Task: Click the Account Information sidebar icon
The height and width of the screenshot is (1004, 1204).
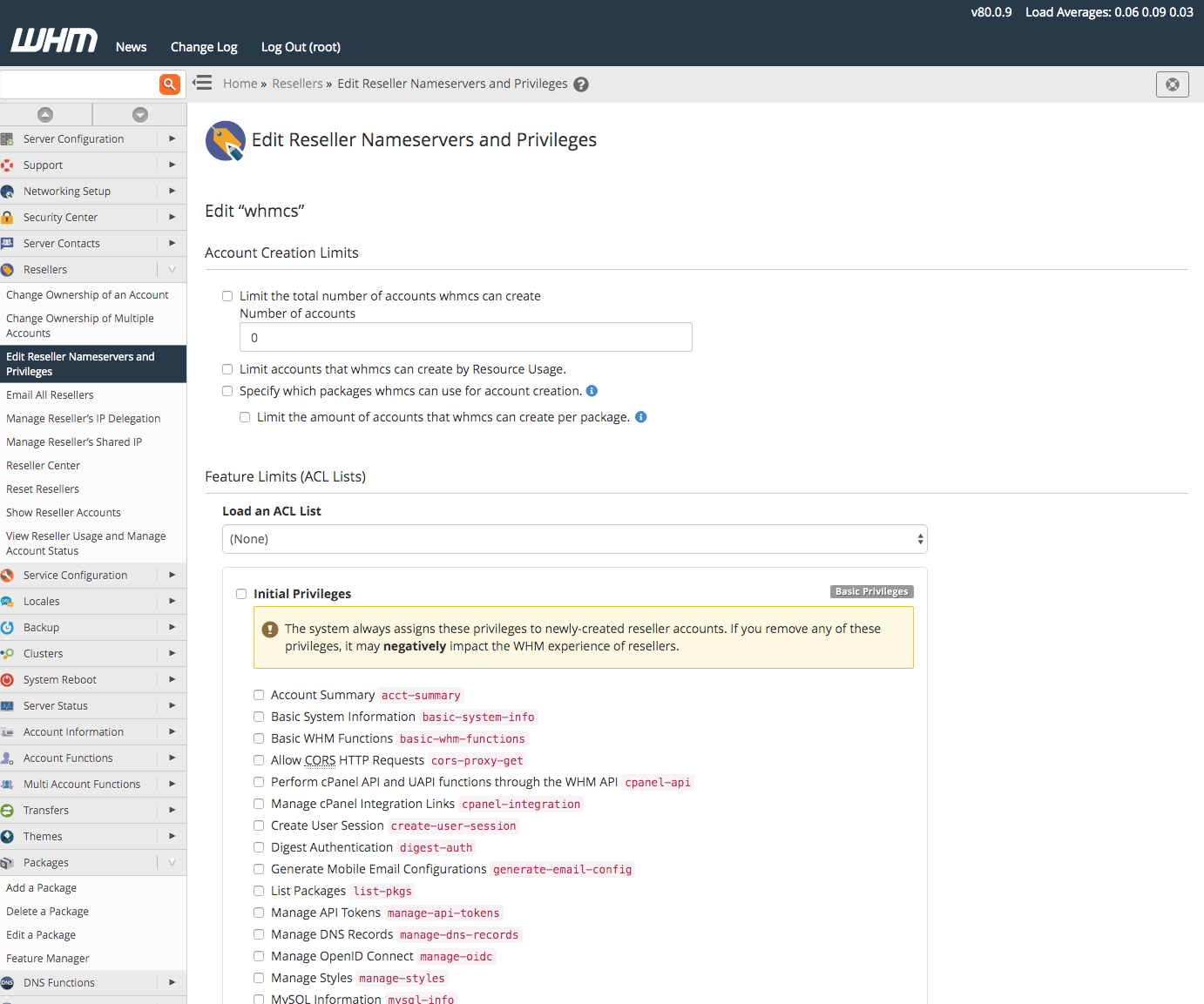Action: coord(7,732)
